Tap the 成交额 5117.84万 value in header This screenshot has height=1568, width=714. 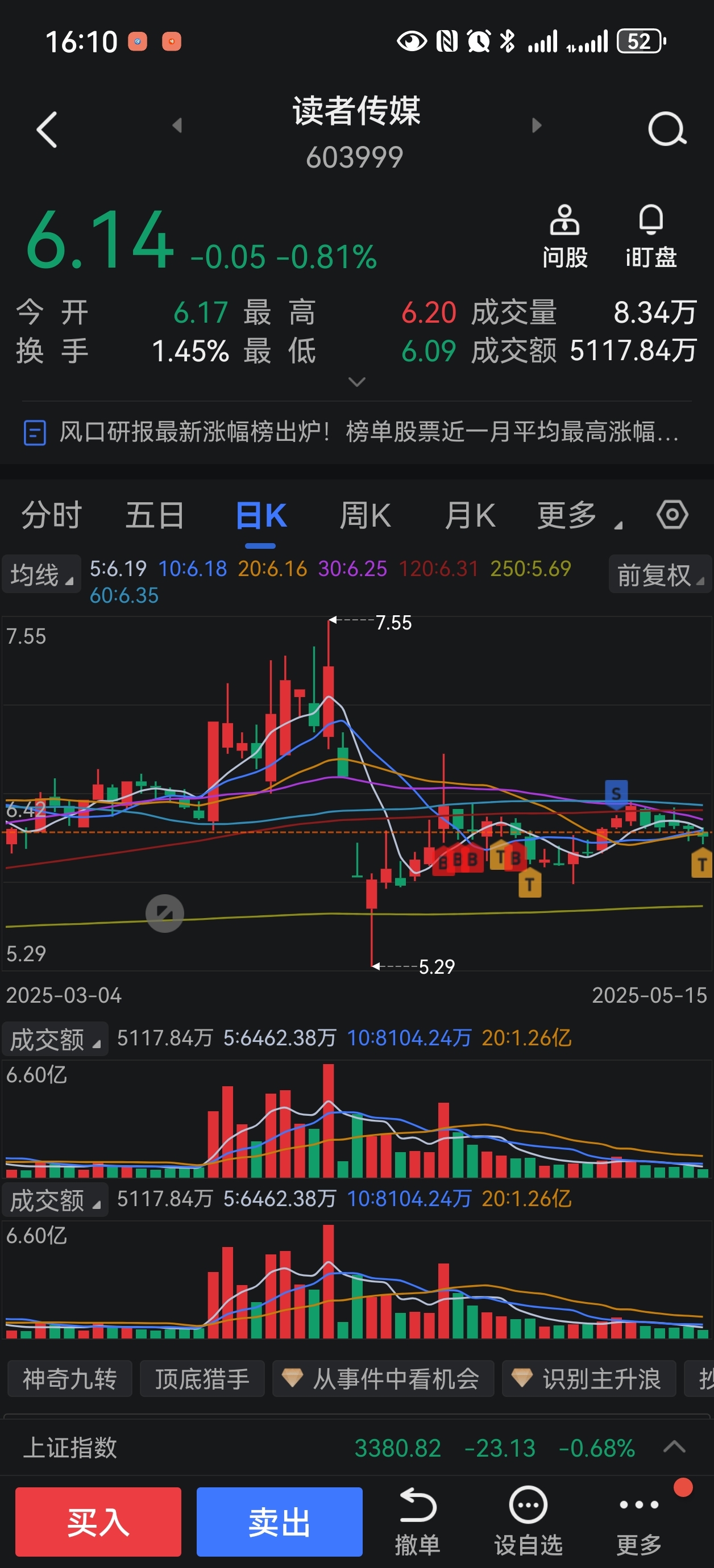(633, 351)
